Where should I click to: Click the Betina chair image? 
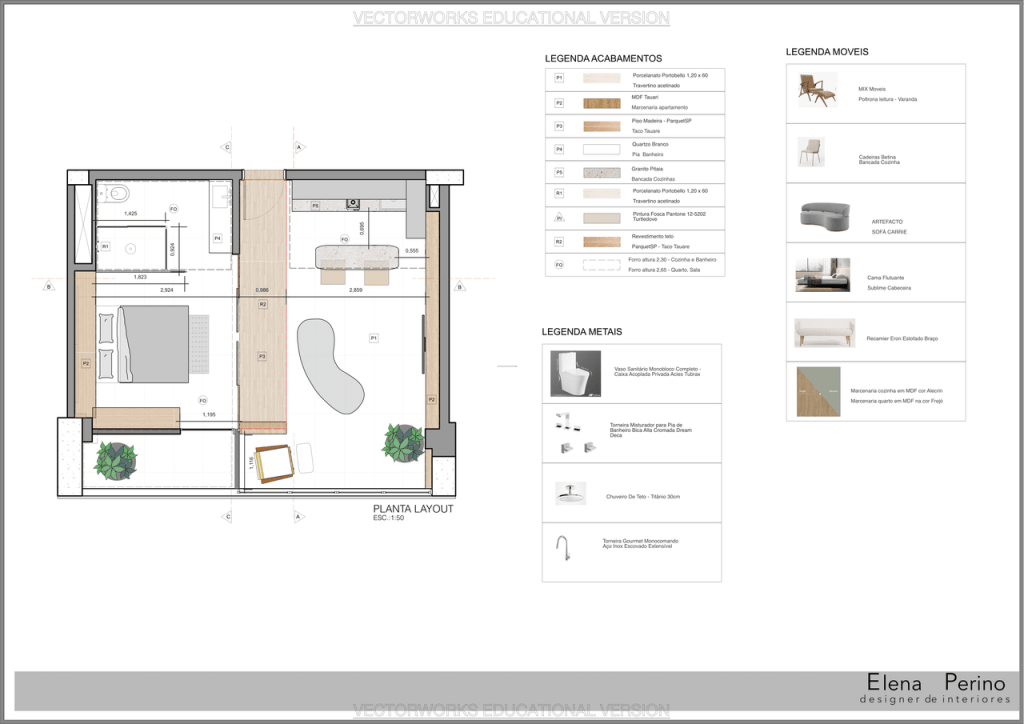(x=810, y=152)
